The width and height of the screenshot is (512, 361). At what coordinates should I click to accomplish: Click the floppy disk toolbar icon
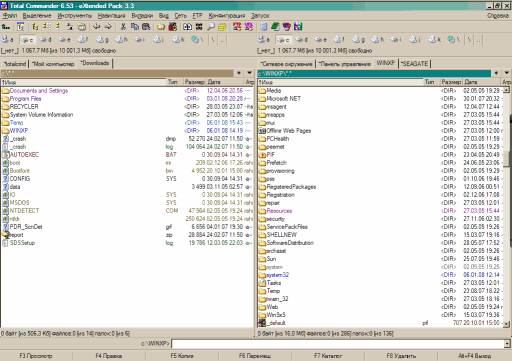[298, 27]
